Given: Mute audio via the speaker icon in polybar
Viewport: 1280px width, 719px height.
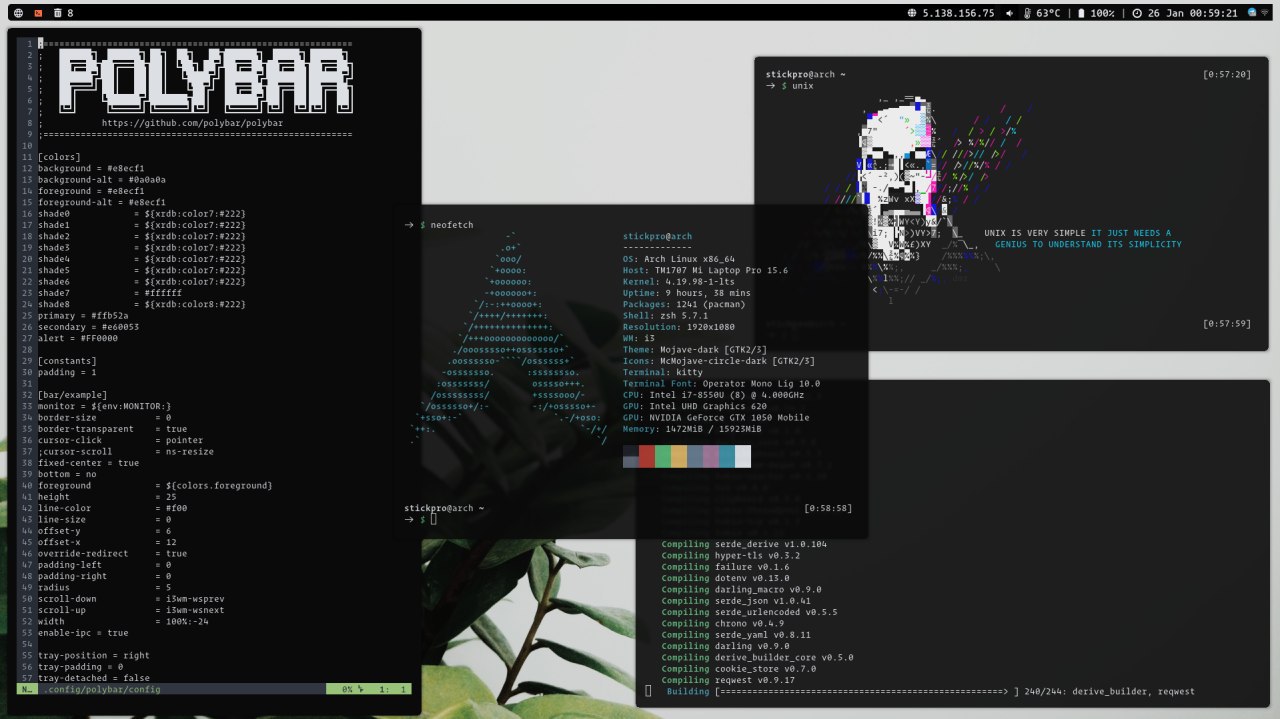Looking at the screenshot, I should tap(1009, 13).
